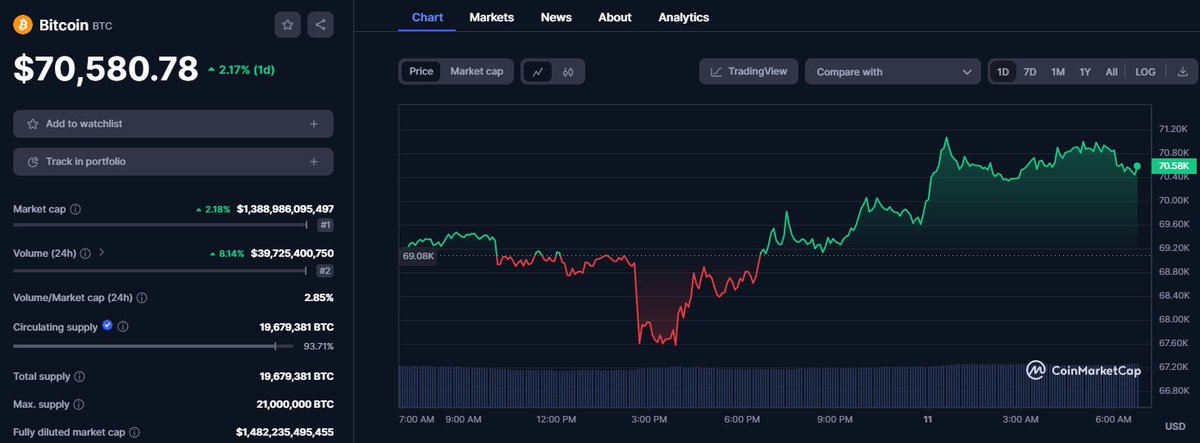Click the 2.85% volume ratio value
1200x443 pixels.
click(319, 298)
